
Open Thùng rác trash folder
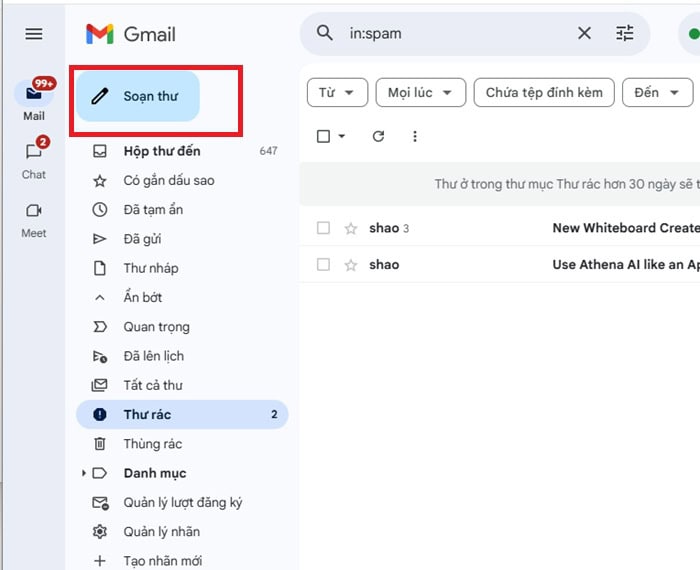click(182, 444)
